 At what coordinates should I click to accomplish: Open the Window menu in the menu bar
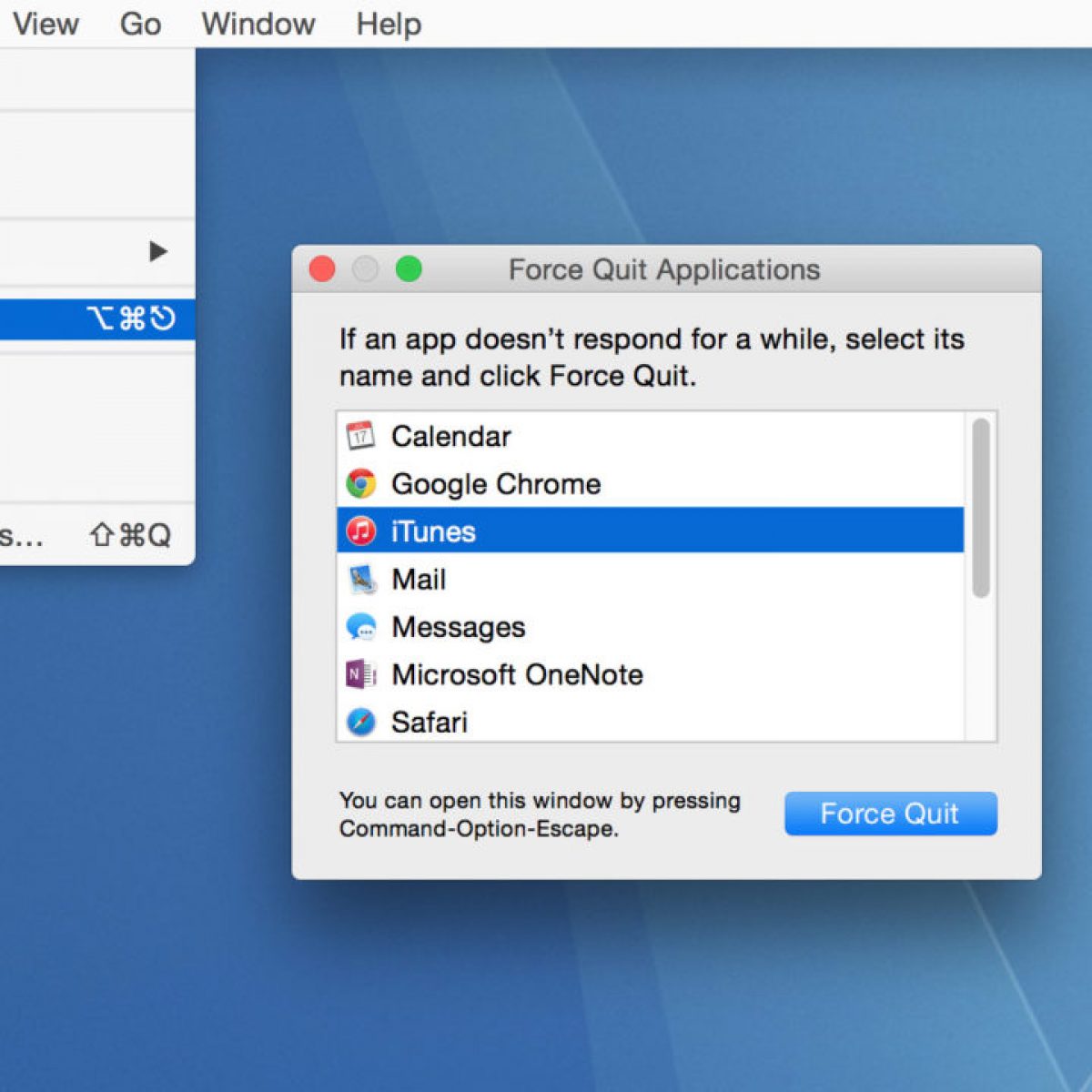pyautogui.click(x=258, y=24)
